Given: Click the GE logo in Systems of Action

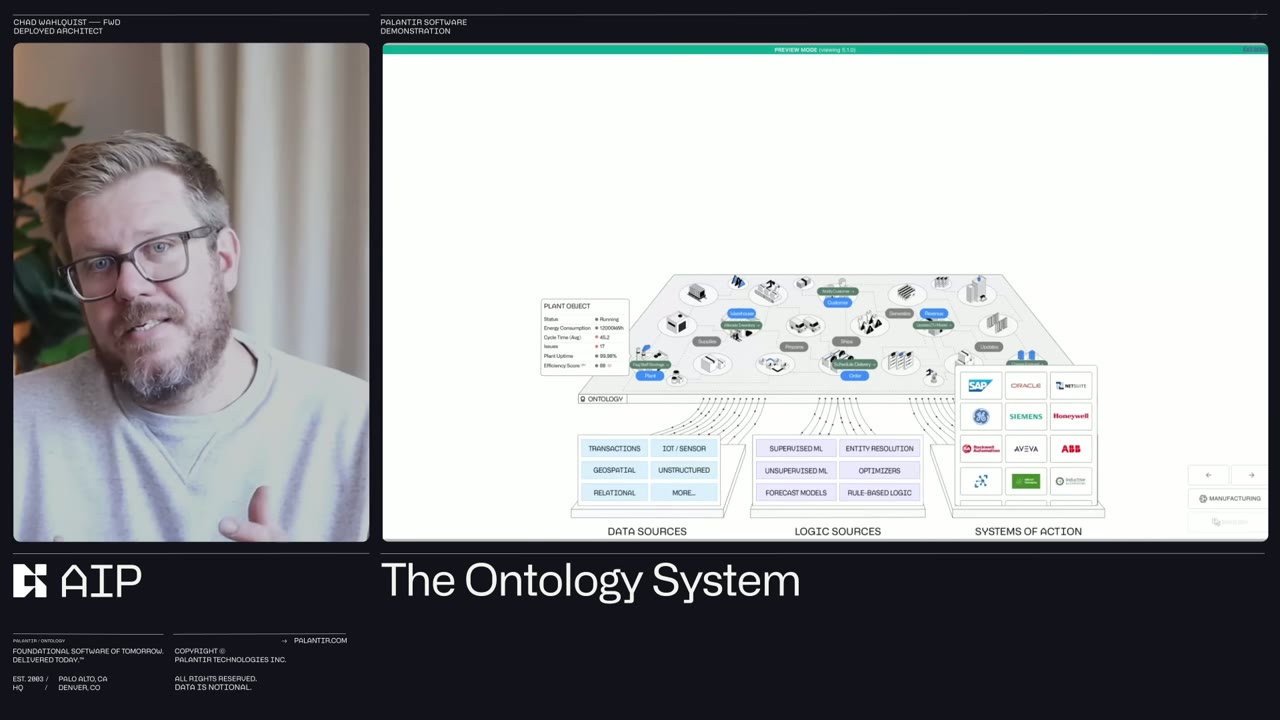Looking at the screenshot, I should pyautogui.click(x=980, y=416).
